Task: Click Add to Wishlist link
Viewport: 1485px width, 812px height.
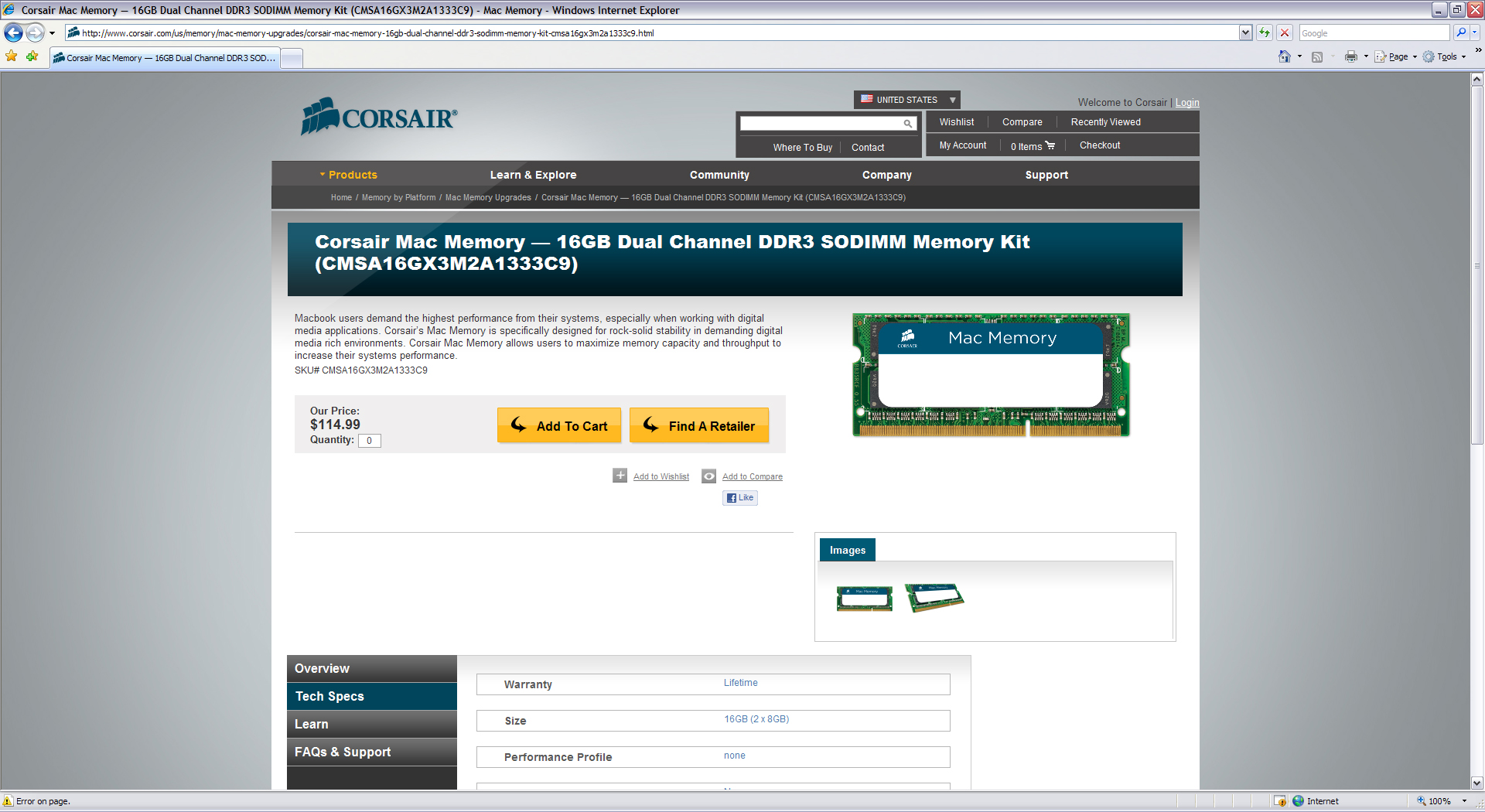Action: [661, 476]
